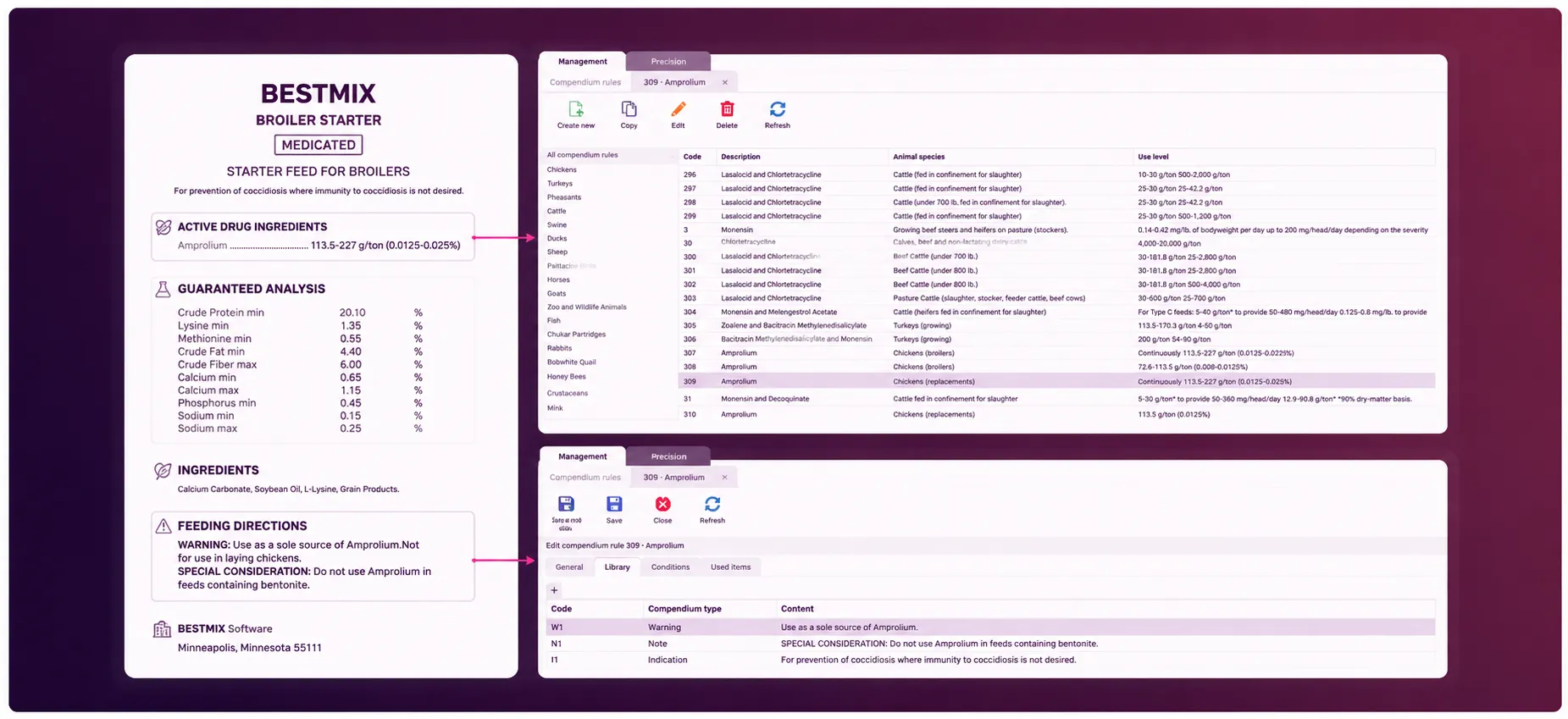
Task: Select Honey Bees category
Action: (566, 376)
